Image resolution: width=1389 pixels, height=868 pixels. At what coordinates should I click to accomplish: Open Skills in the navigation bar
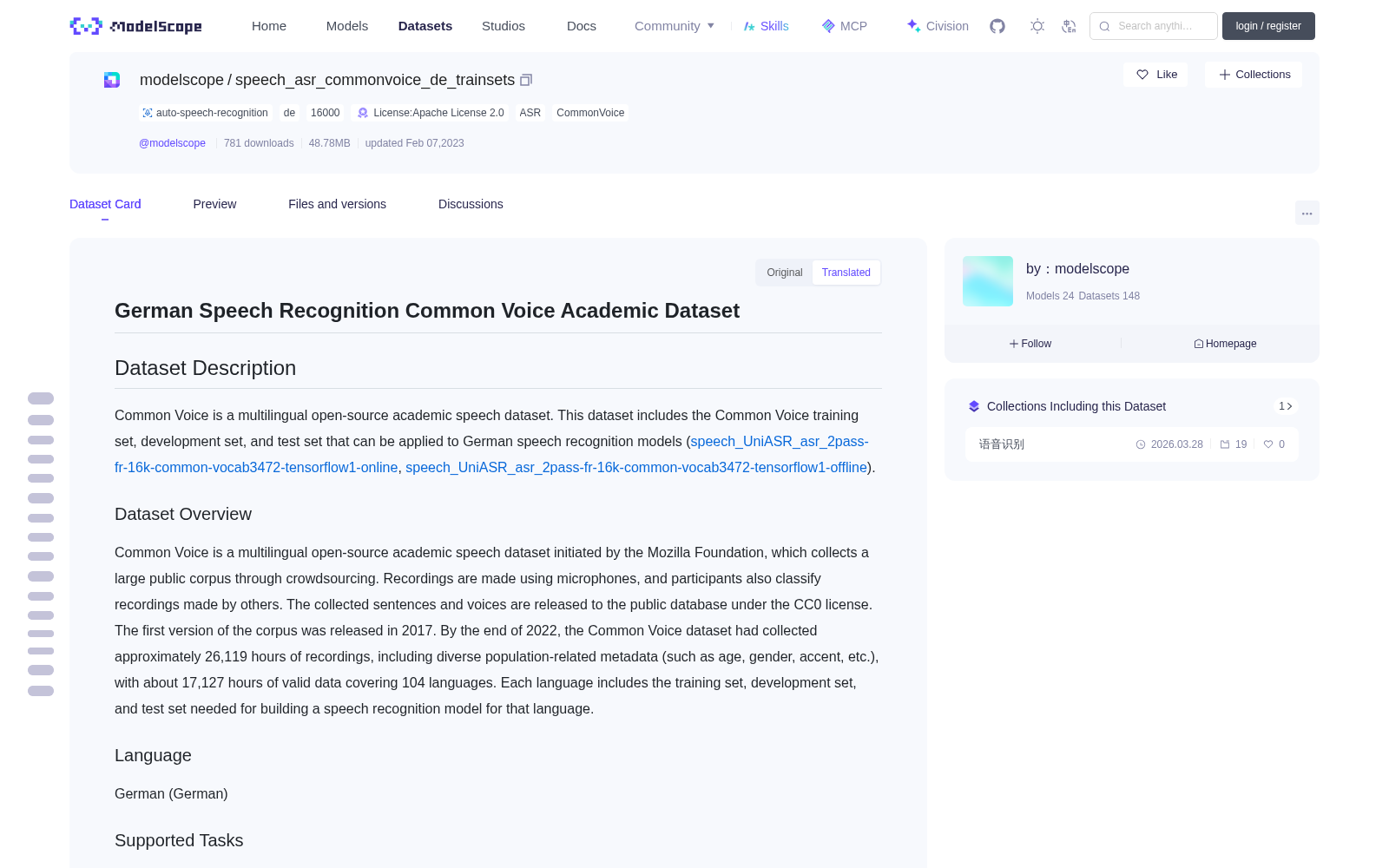pyautogui.click(x=767, y=26)
